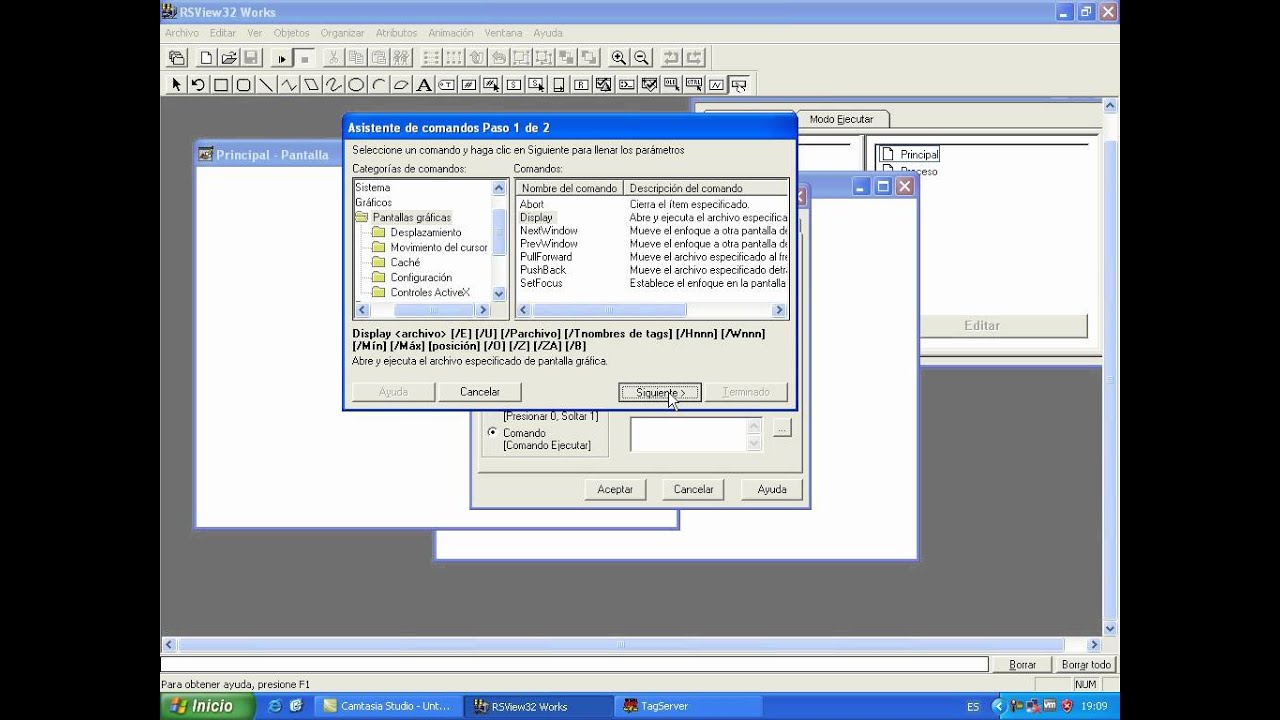The width and height of the screenshot is (1280, 720).
Task: Click commands list scroll right arrow
Action: point(781,310)
